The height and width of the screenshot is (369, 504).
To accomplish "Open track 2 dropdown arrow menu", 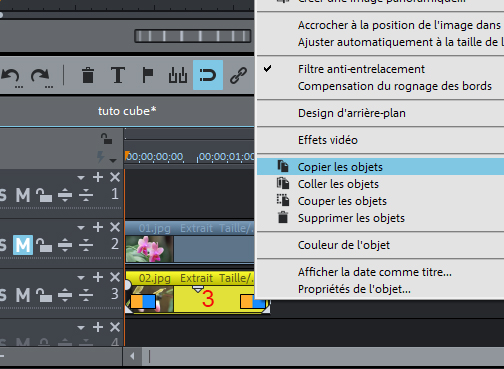I will click(x=81, y=228).
